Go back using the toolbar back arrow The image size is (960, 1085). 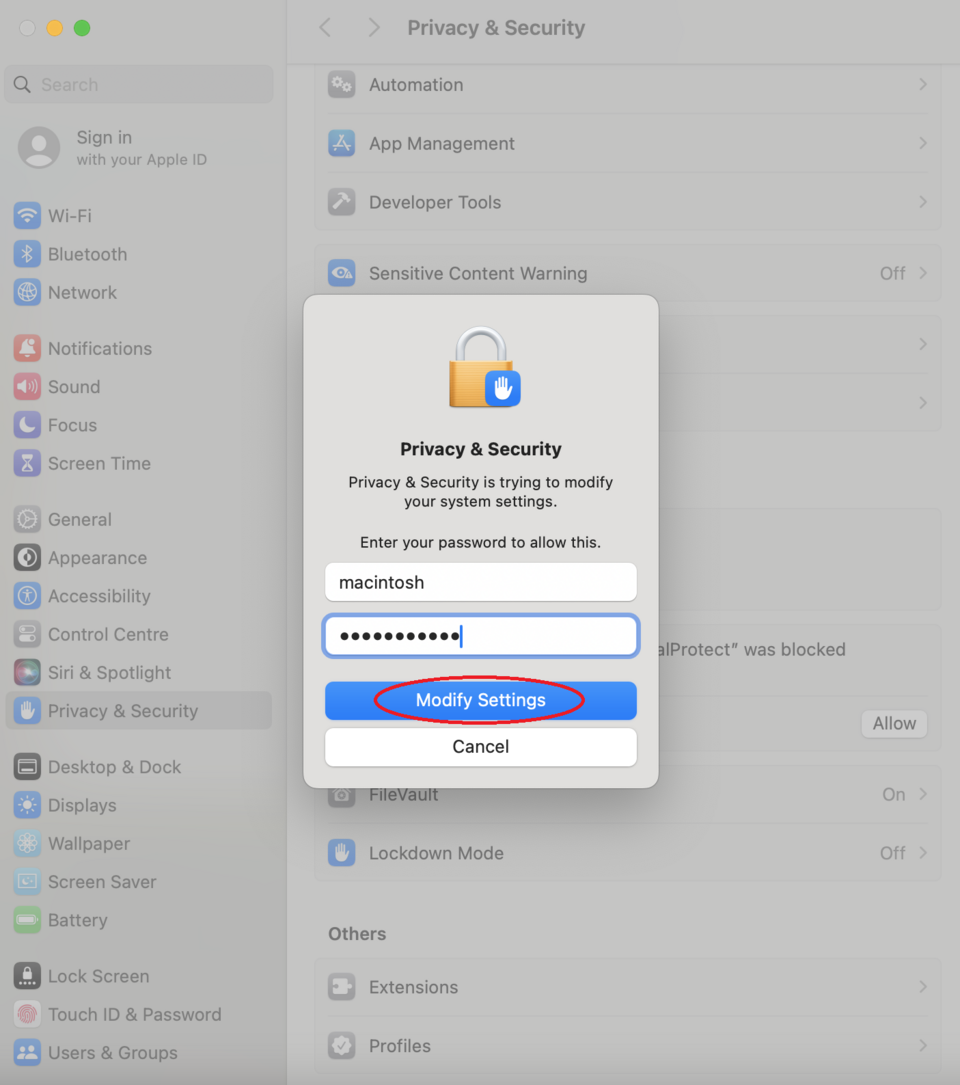point(325,28)
